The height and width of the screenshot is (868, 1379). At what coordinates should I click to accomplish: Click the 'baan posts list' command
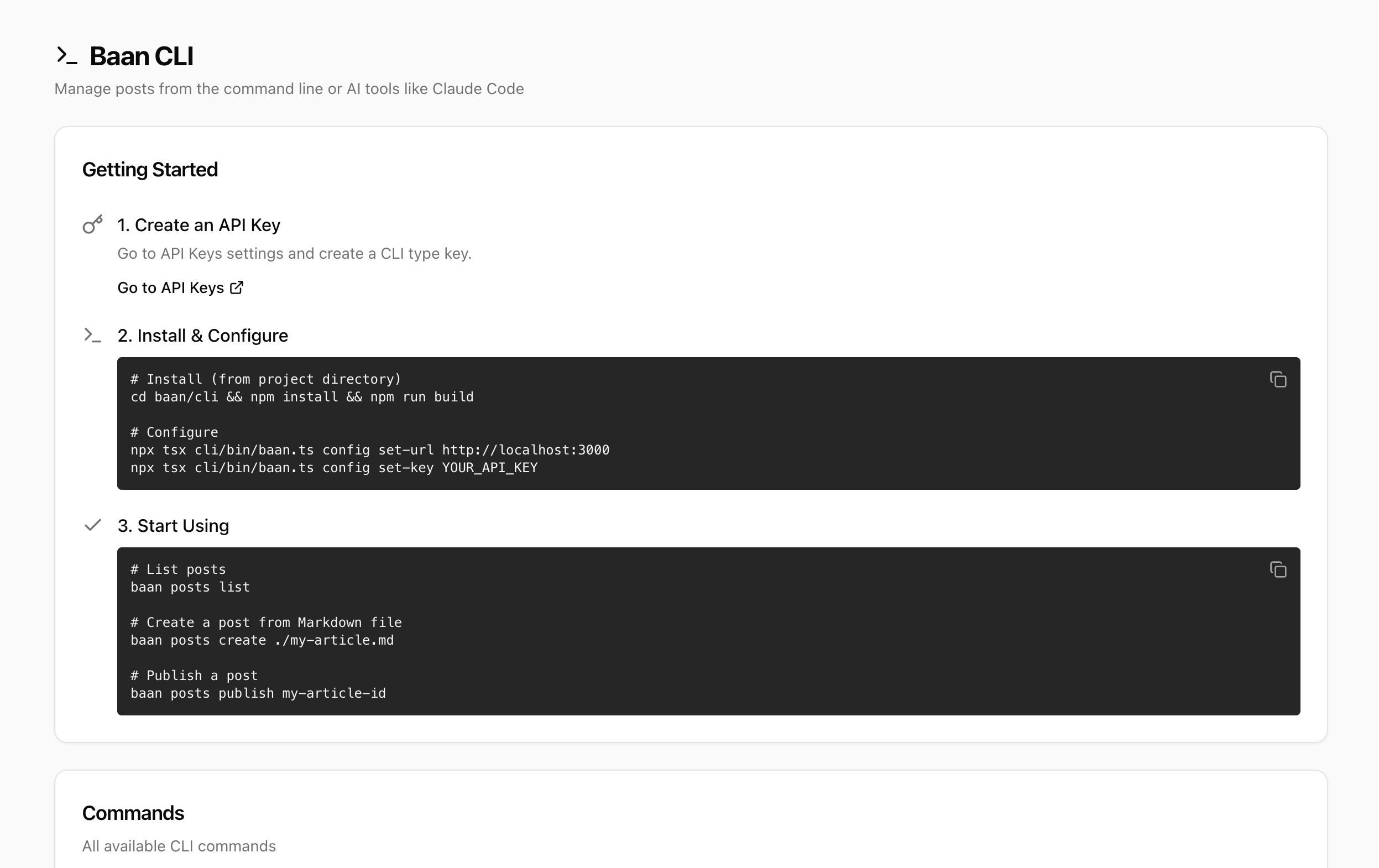click(190, 587)
